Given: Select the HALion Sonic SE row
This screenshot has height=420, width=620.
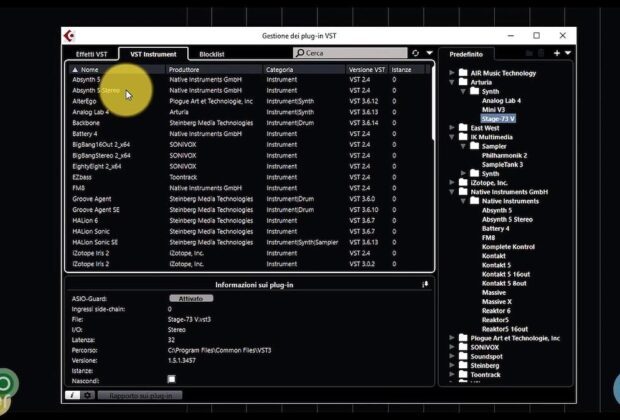Looking at the screenshot, I should pyautogui.click(x=249, y=242).
